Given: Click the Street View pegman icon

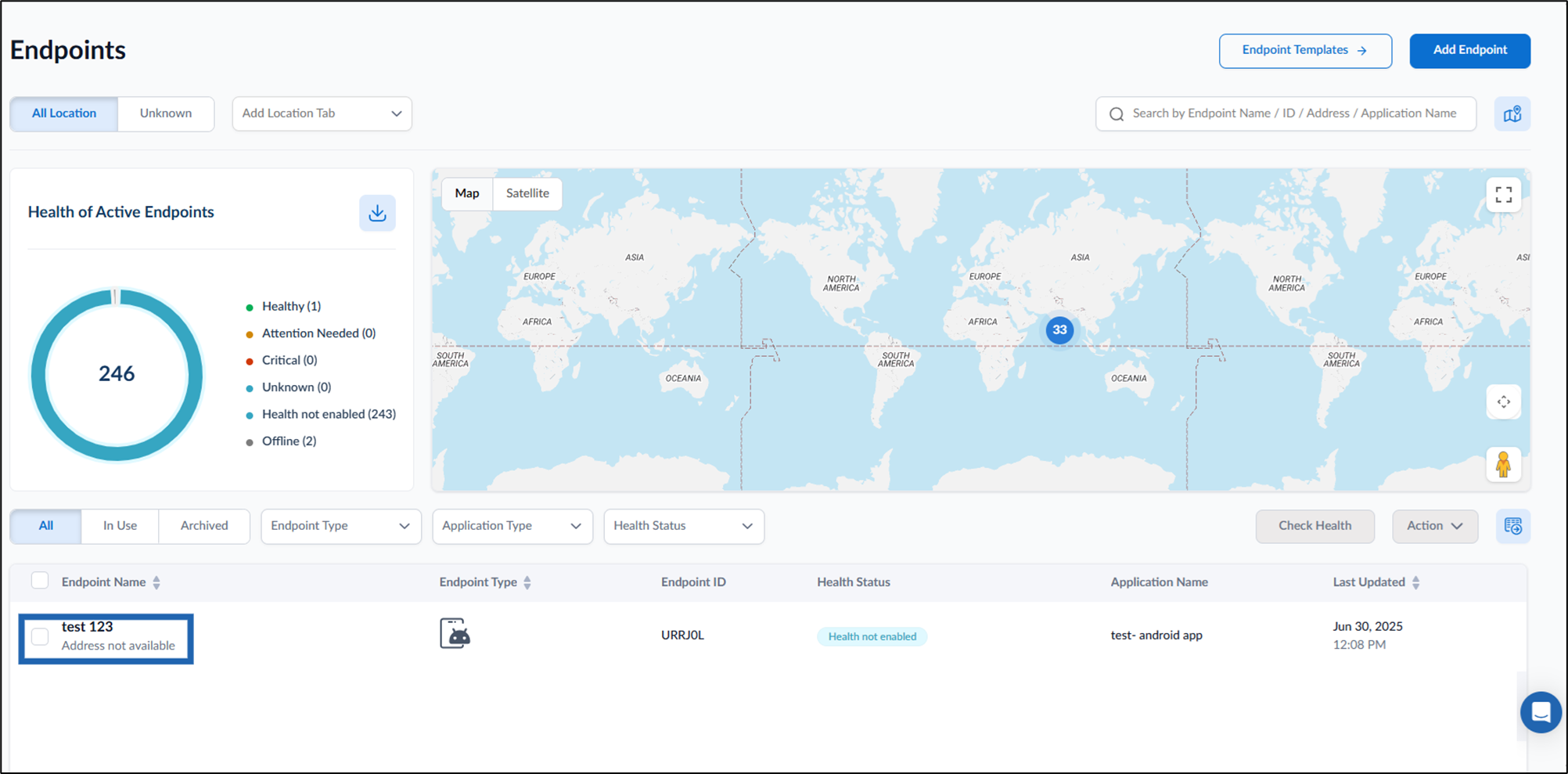Looking at the screenshot, I should pos(1503,465).
